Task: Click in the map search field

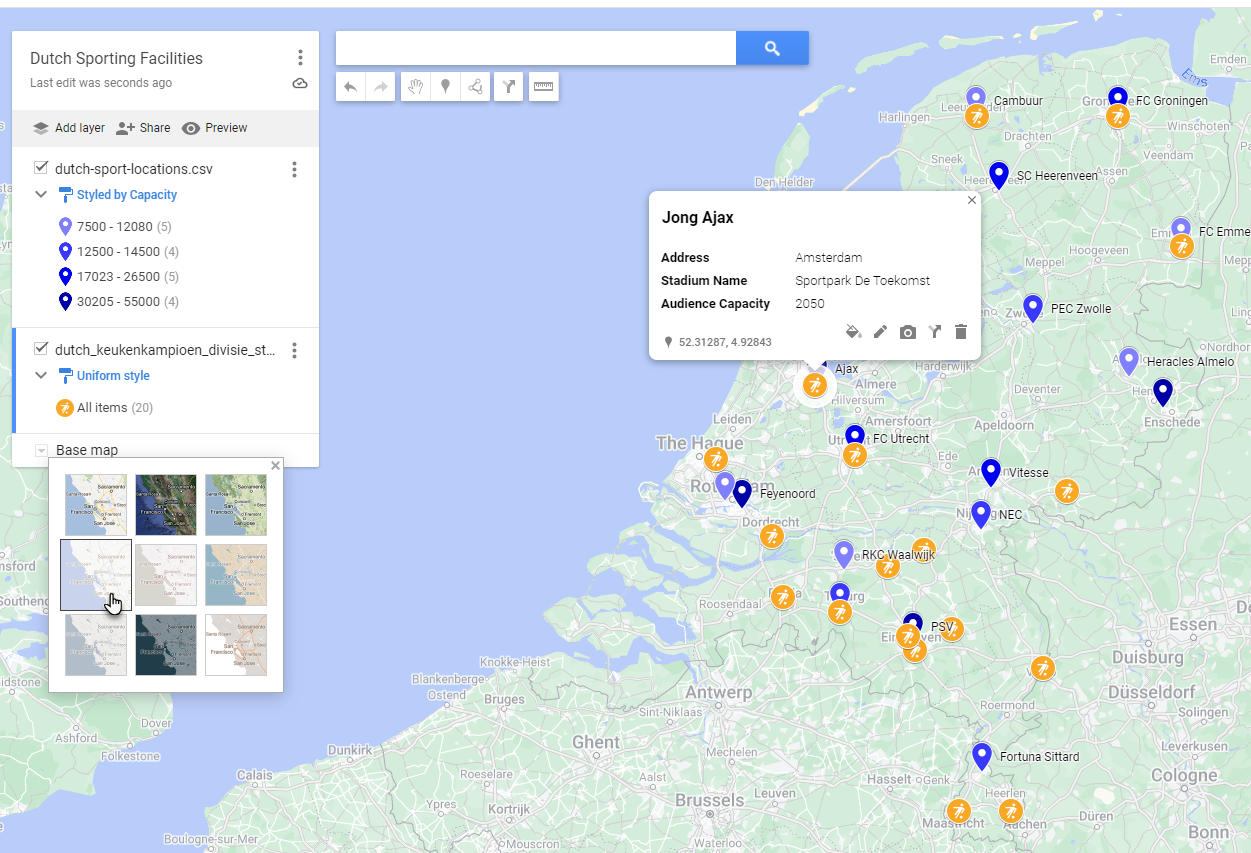Action: (536, 48)
